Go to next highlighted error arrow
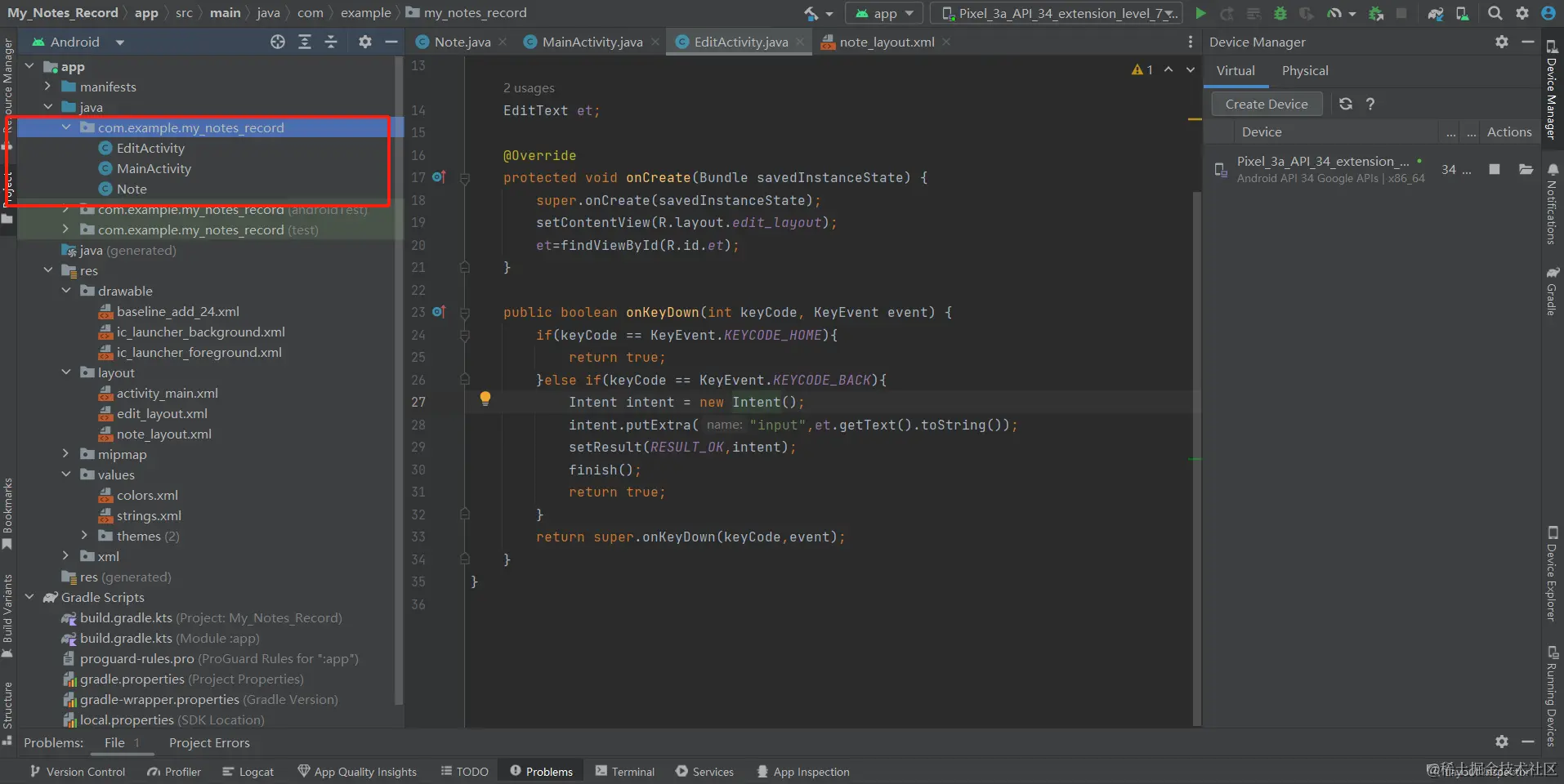1564x784 pixels. pos(1191,69)
